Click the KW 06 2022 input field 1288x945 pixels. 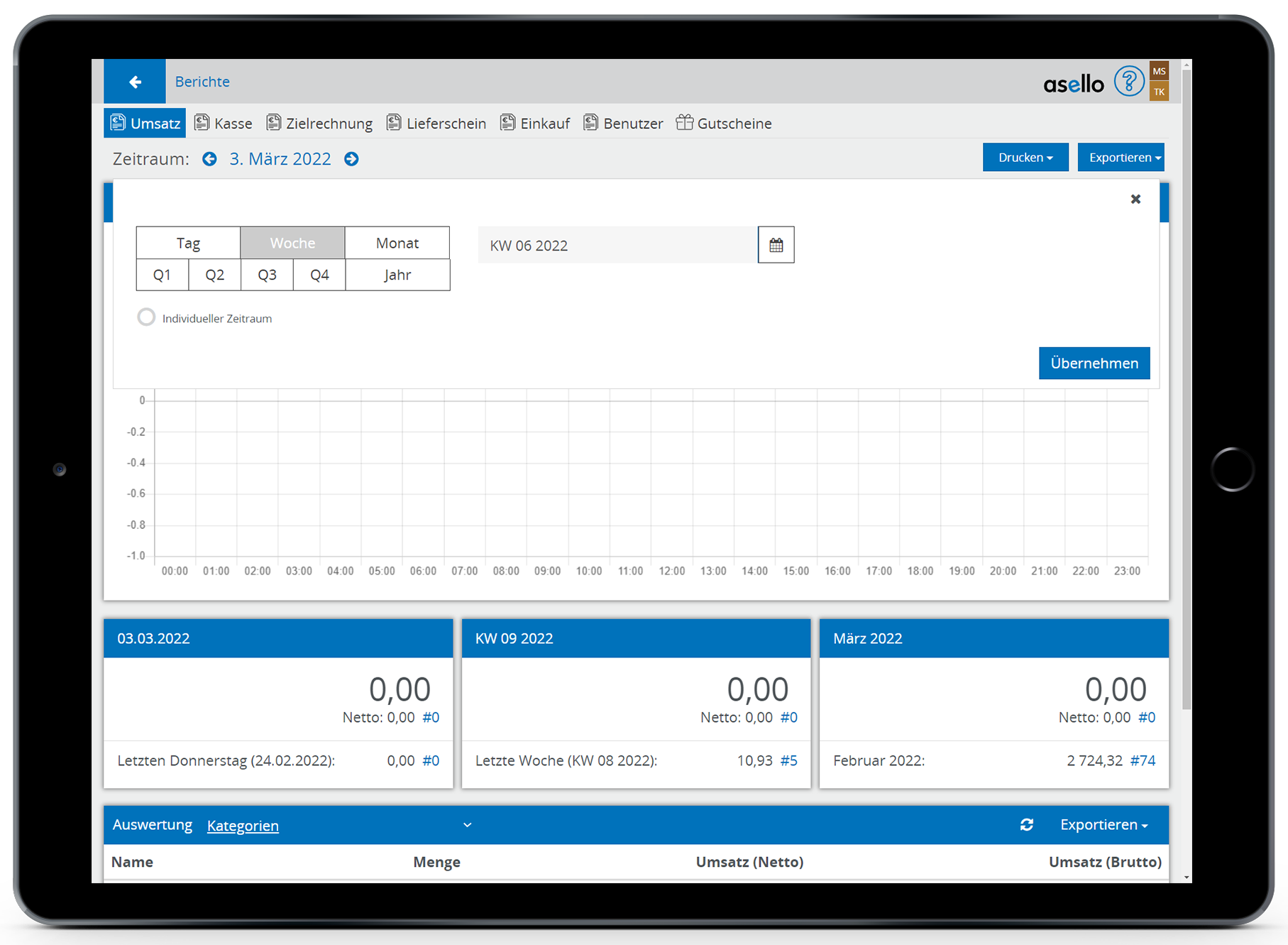click(617, 245)
